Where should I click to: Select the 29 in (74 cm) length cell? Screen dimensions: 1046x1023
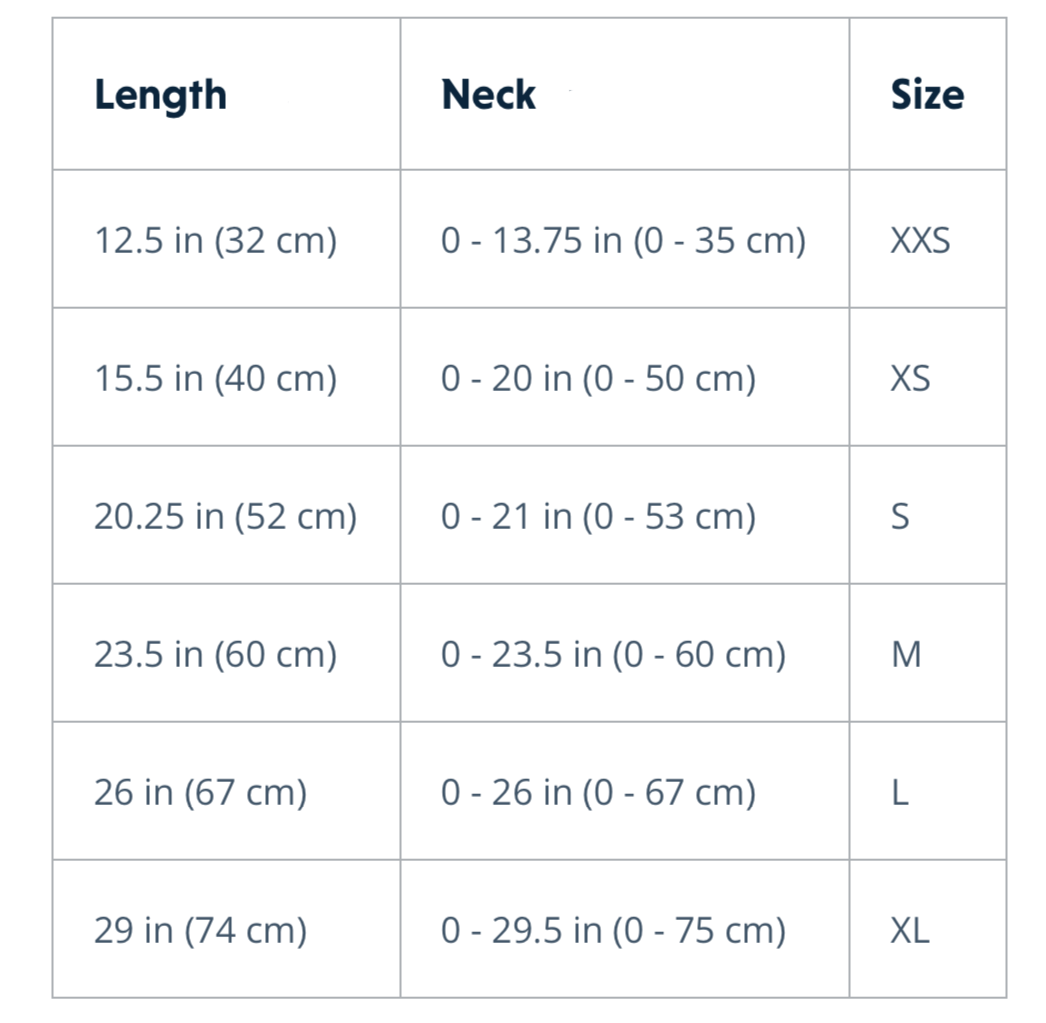200,931
